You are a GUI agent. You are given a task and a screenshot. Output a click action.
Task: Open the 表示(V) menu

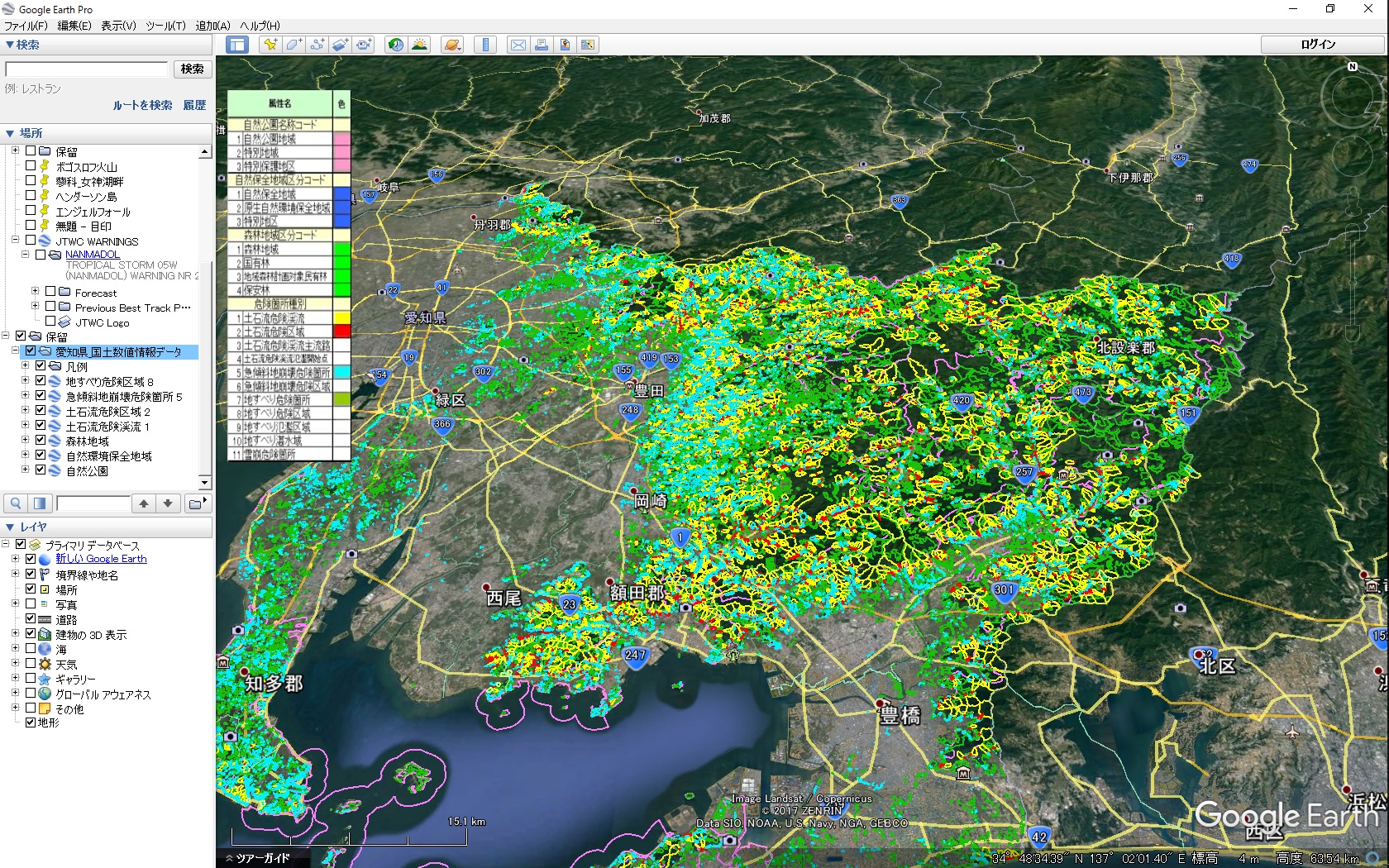click(x=118, y=26)
